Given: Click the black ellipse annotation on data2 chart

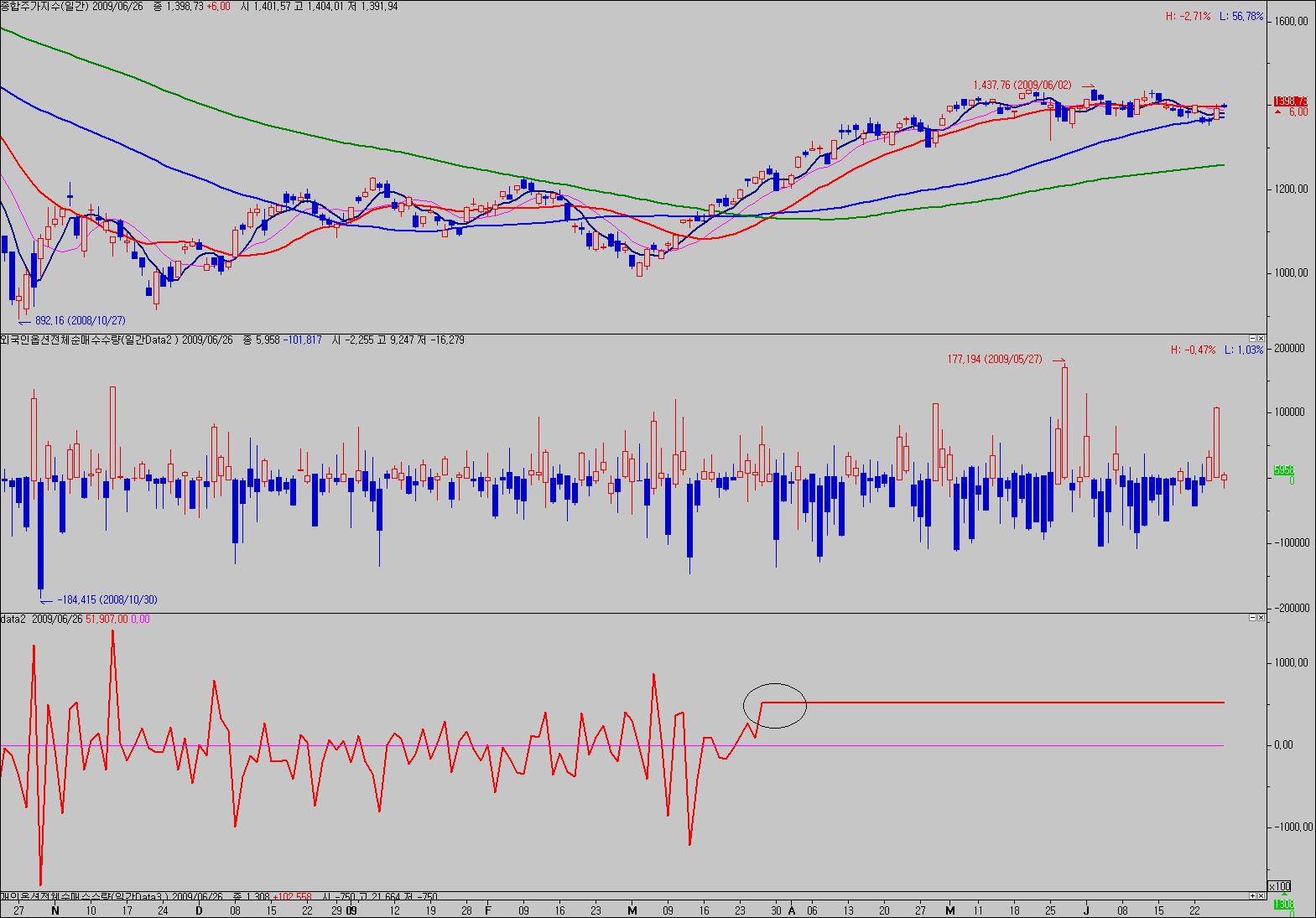Looking at the screenshot, I should [775, 703].
